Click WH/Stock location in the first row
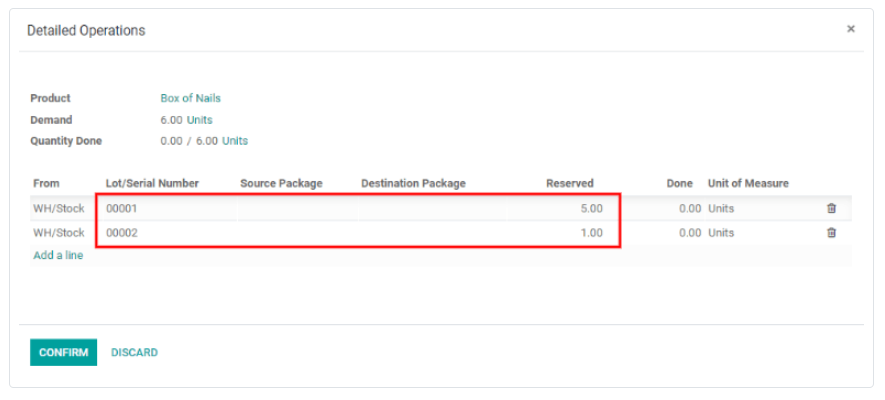The image size is (885, 400). [x=59, y=209]
